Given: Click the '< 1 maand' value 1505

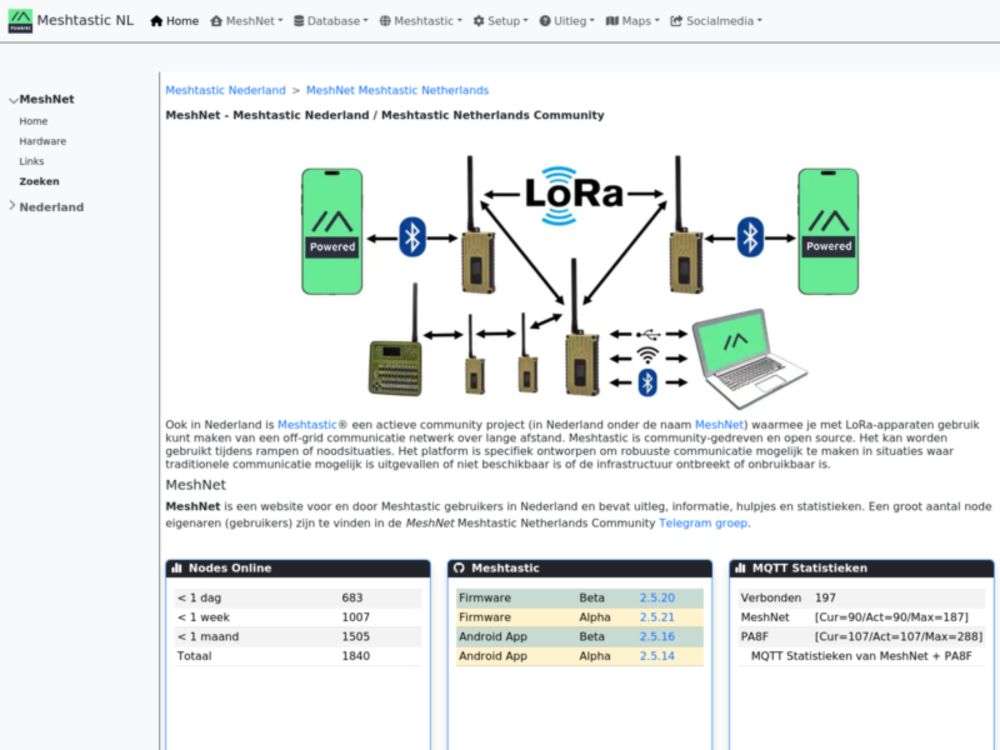Looking at the screenshot, I should 355,636.
